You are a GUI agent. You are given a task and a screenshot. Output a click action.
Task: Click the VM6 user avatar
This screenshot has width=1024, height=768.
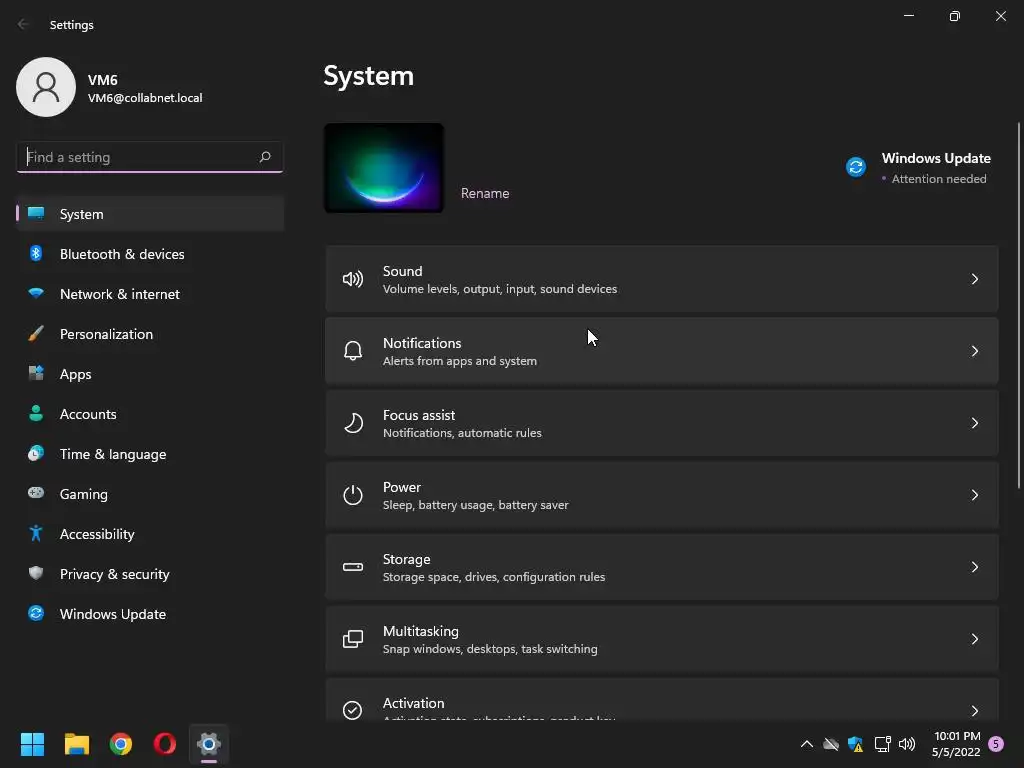[46, 87]
